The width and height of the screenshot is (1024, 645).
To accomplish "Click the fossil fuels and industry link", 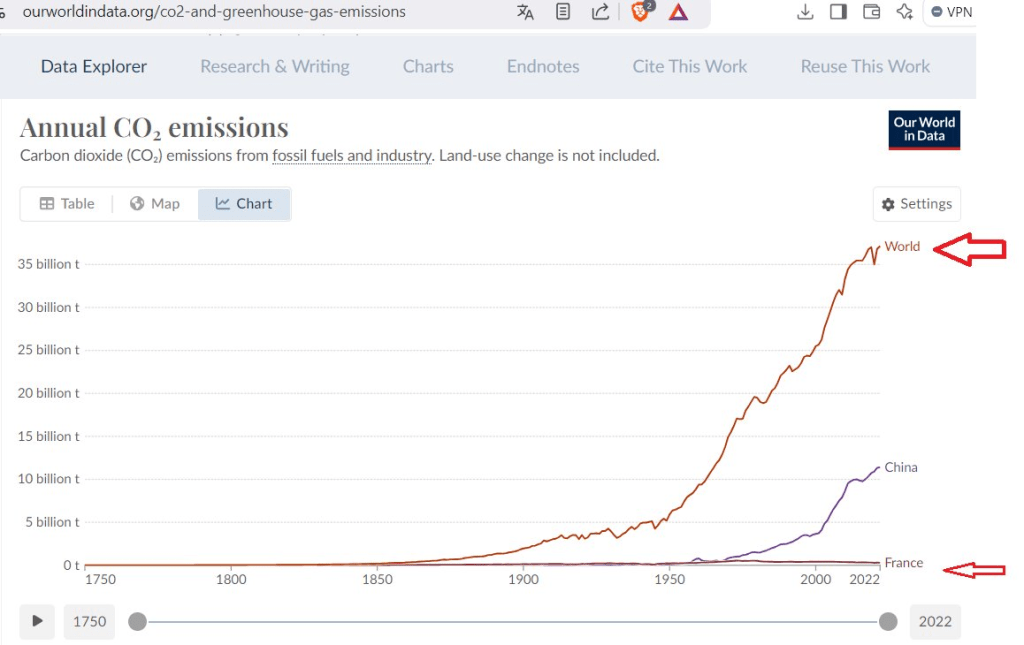I will 352,156.
